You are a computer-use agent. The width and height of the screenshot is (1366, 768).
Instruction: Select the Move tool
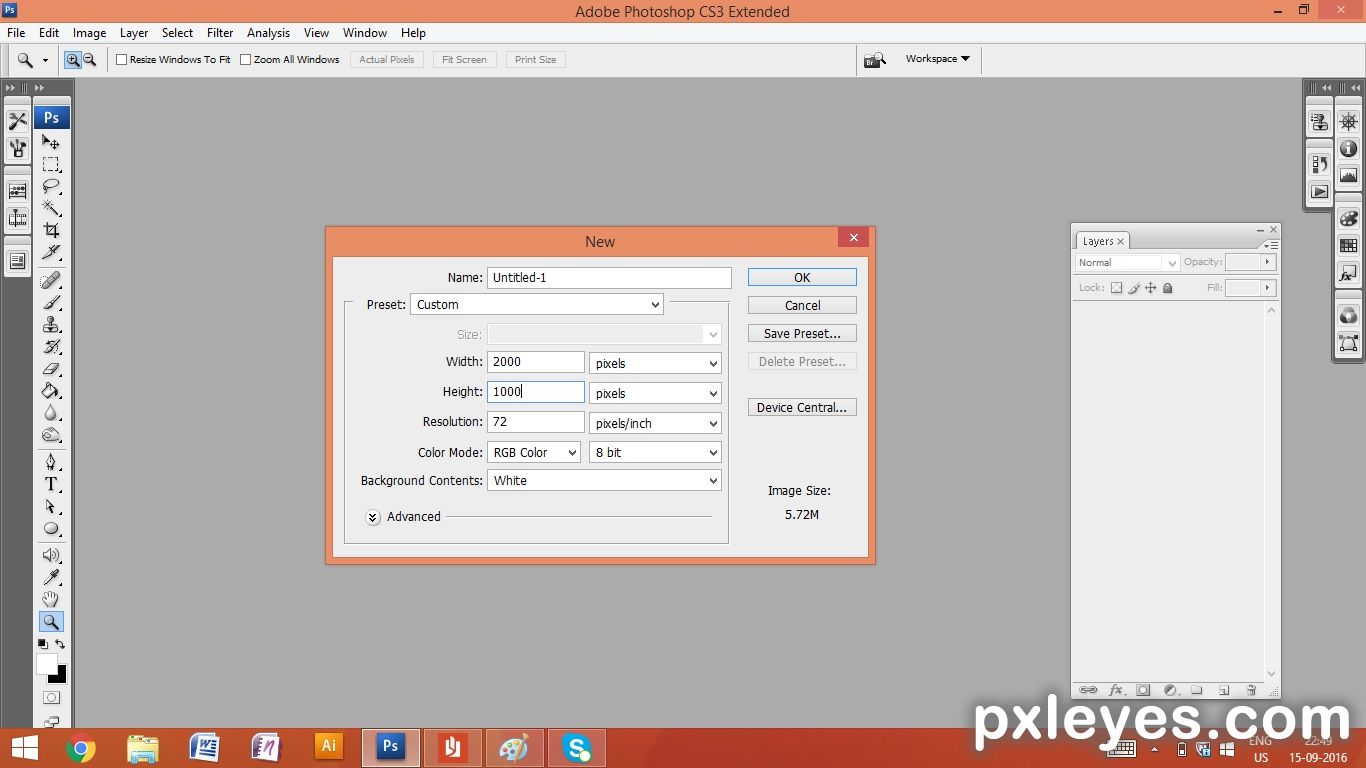[51, 142]
